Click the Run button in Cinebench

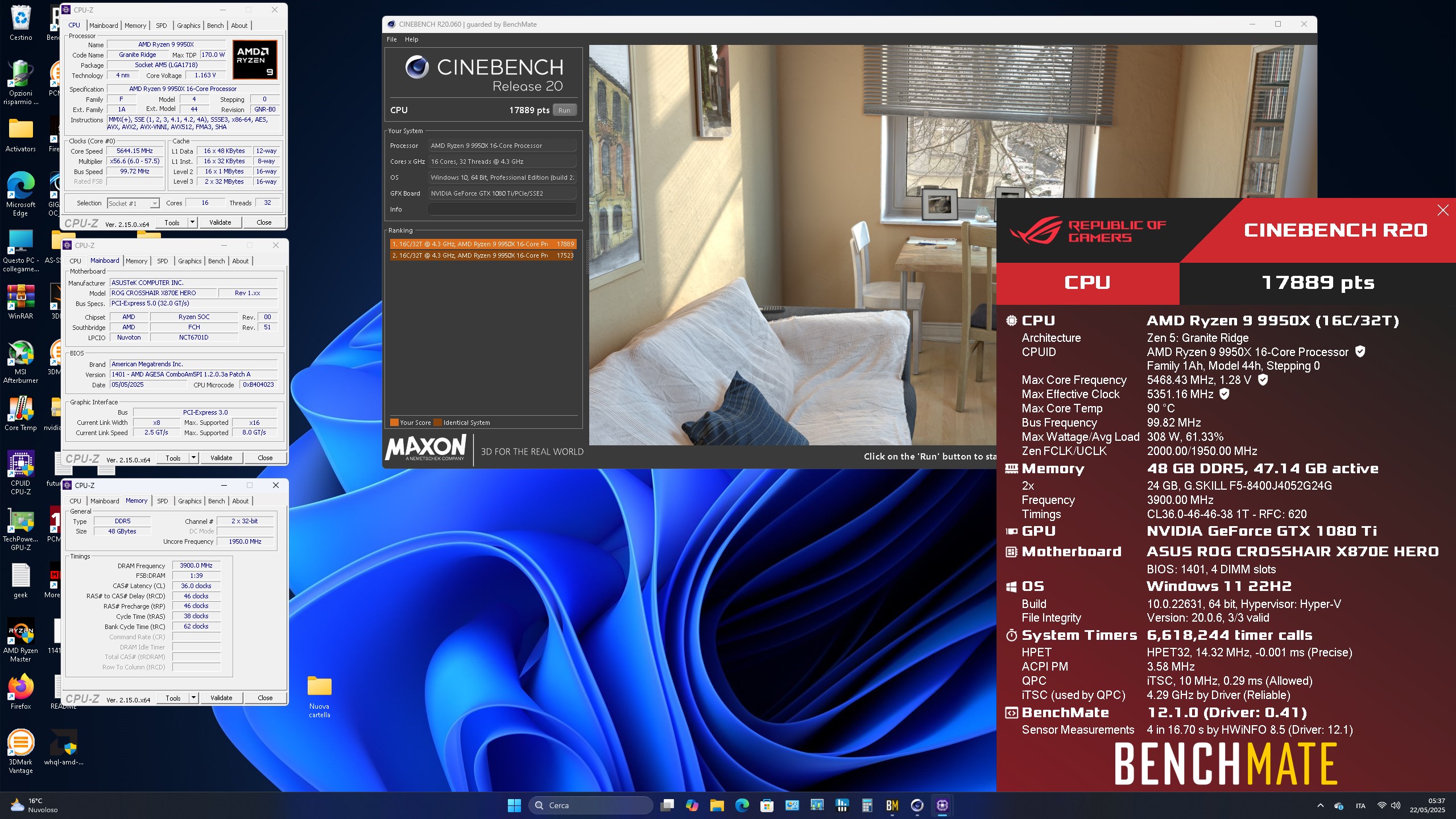[564, 110]
